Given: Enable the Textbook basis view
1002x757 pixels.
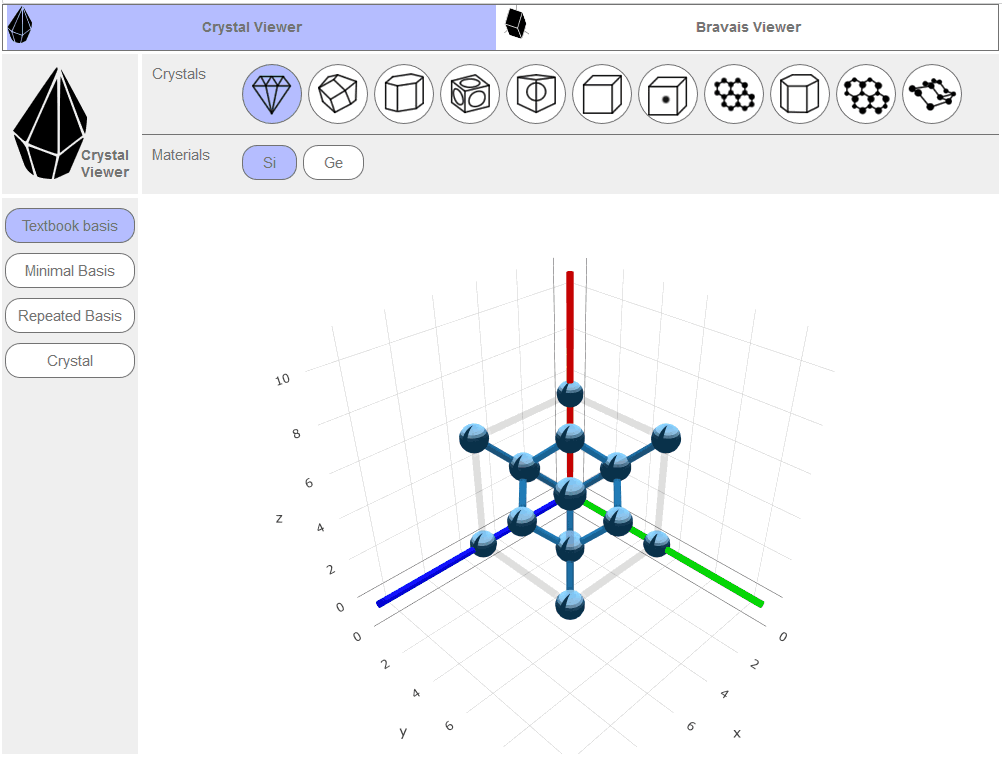Looking at the screenshot, I should pyautogui.click(x=70, y=226).
